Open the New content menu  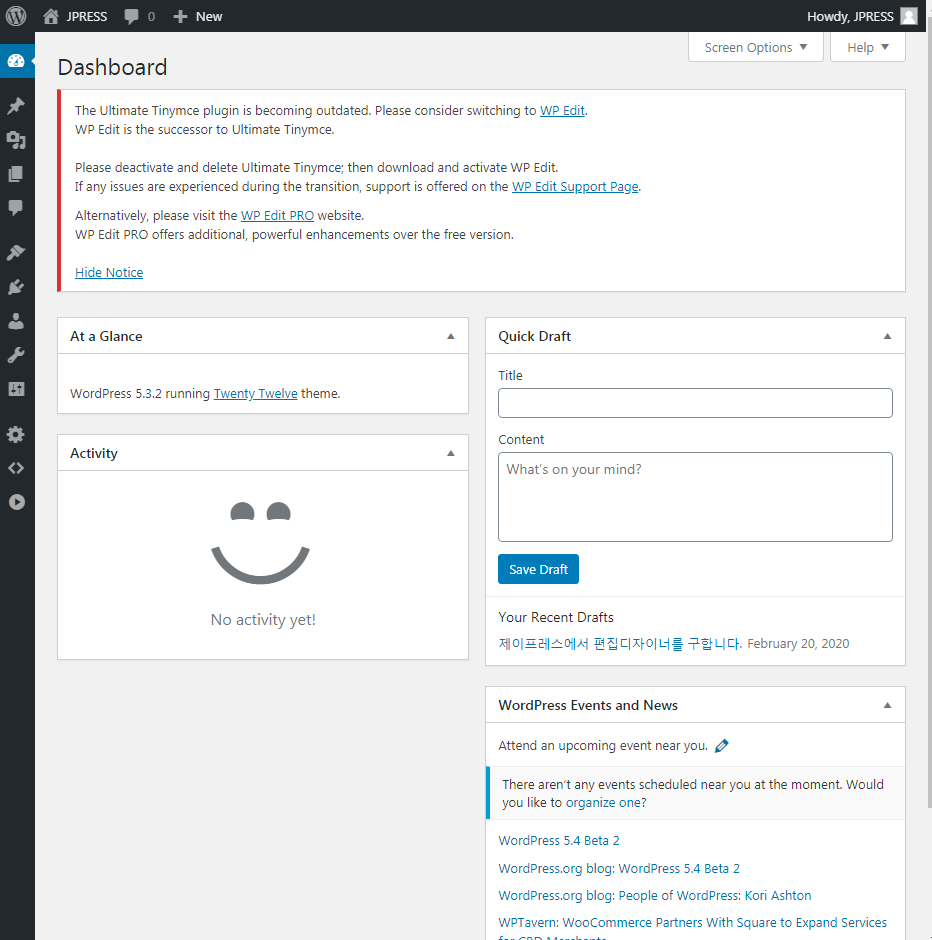[x=198, y=16]
